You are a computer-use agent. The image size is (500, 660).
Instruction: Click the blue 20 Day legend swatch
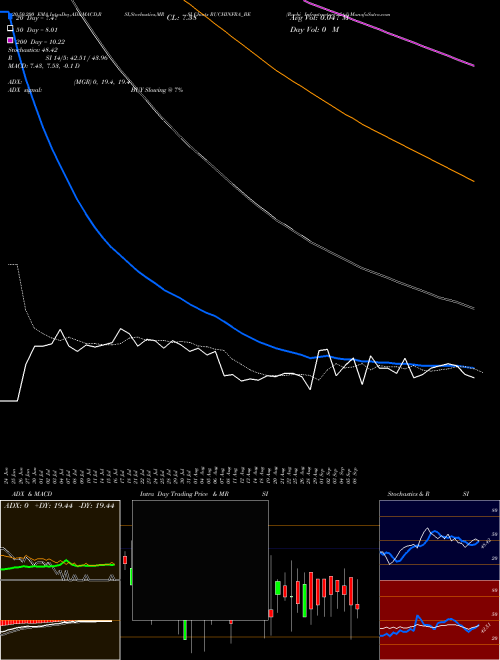(11, 17)
